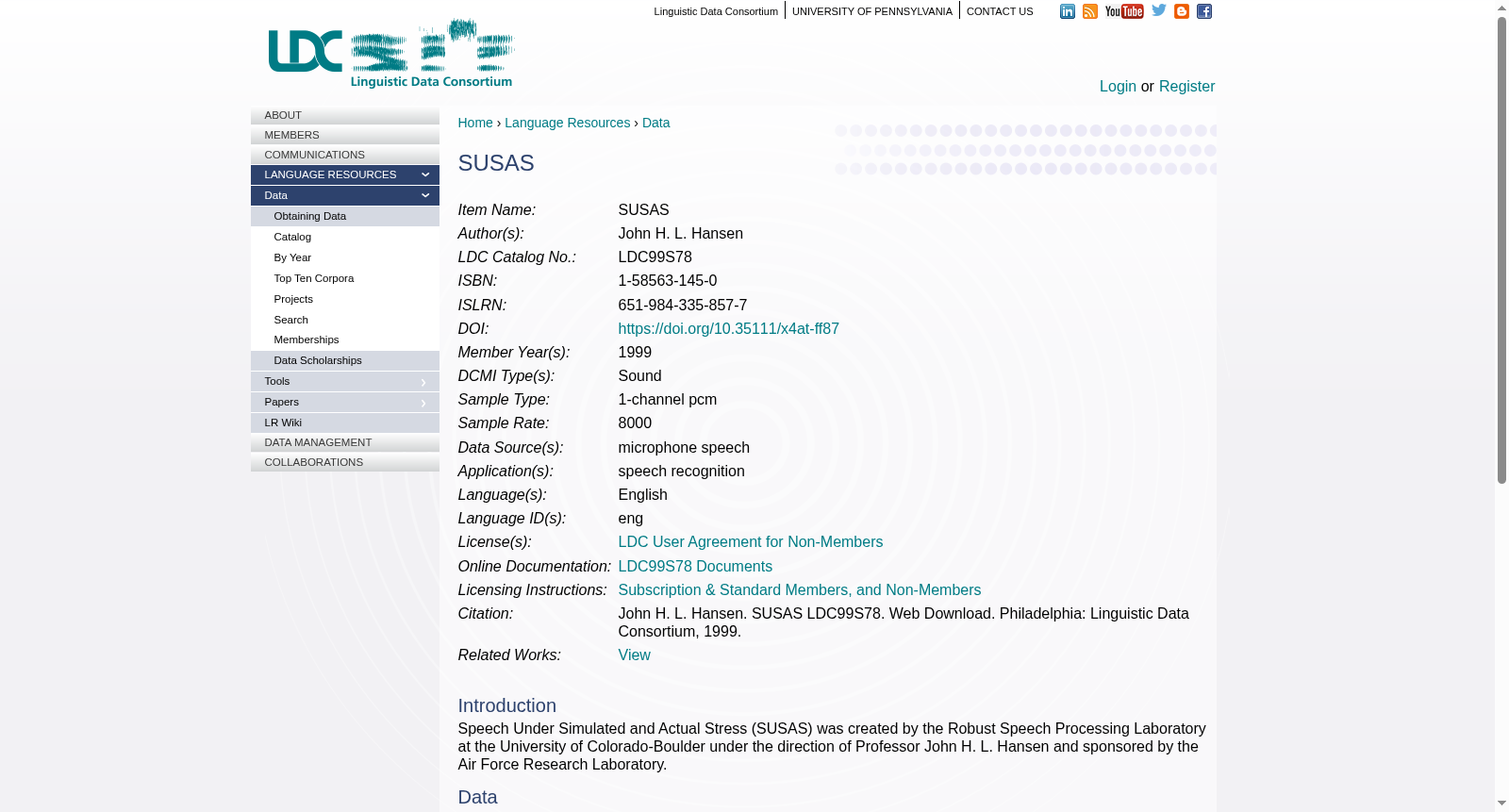This screenshot has width=1509, height=812.
Task: Collapse Language Resources menu chevron
Action: (x=425, y=174)
